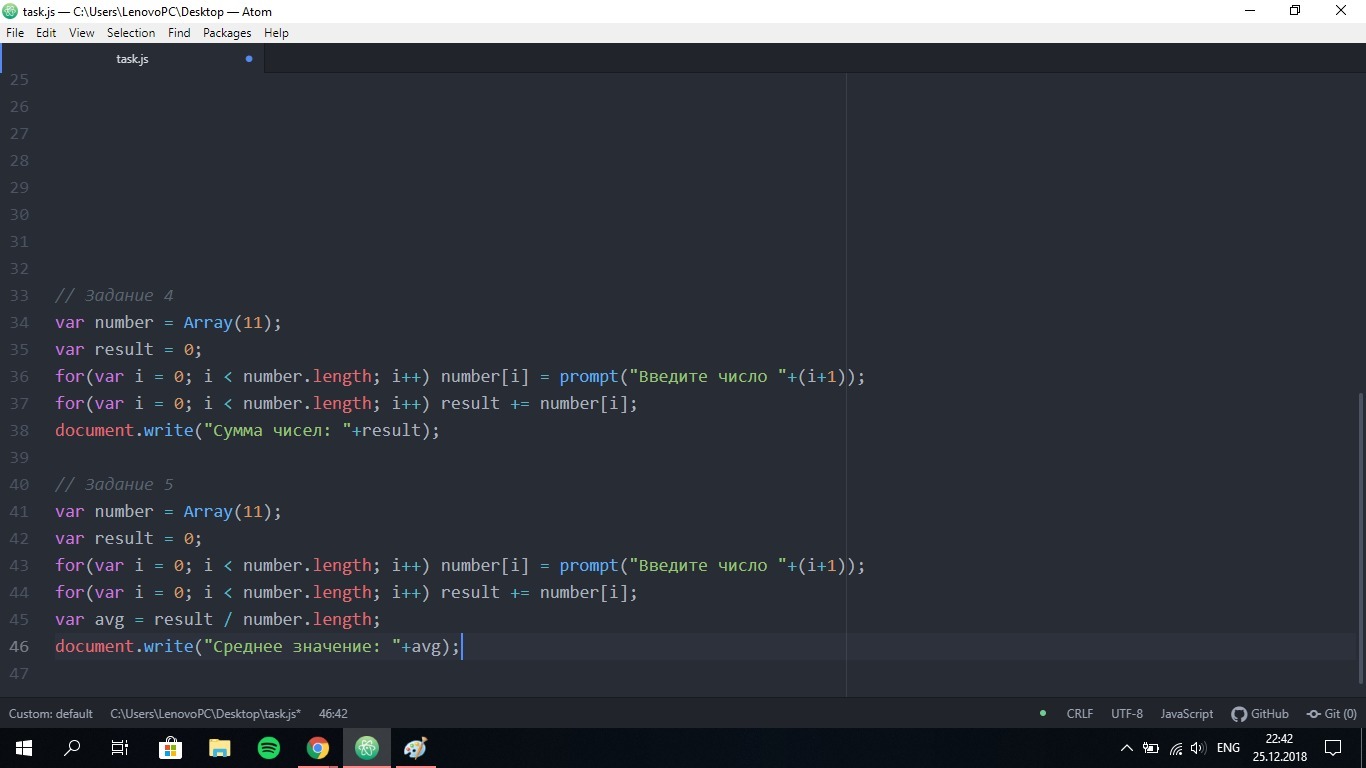Select JavaScript grammar selector
The width and height of the screenshot is (1366, 768).
click(x=1186, y=714)
